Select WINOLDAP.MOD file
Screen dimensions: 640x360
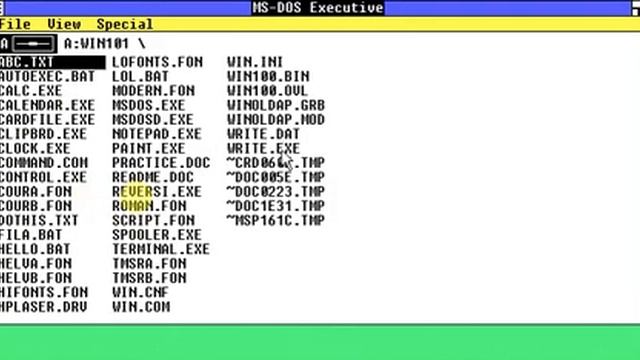tap(276, 120)
